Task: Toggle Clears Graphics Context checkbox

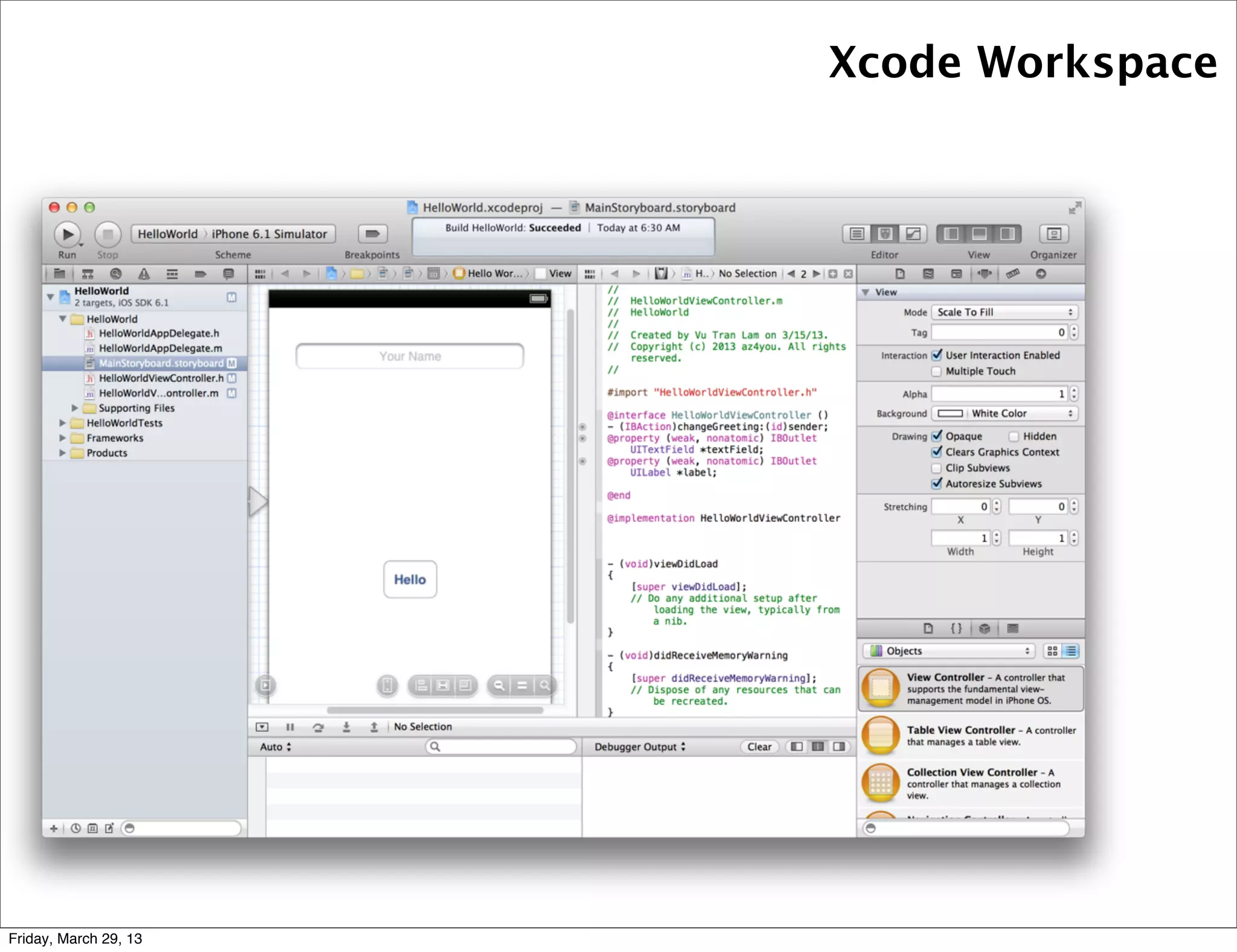Action: pos(937,452)
